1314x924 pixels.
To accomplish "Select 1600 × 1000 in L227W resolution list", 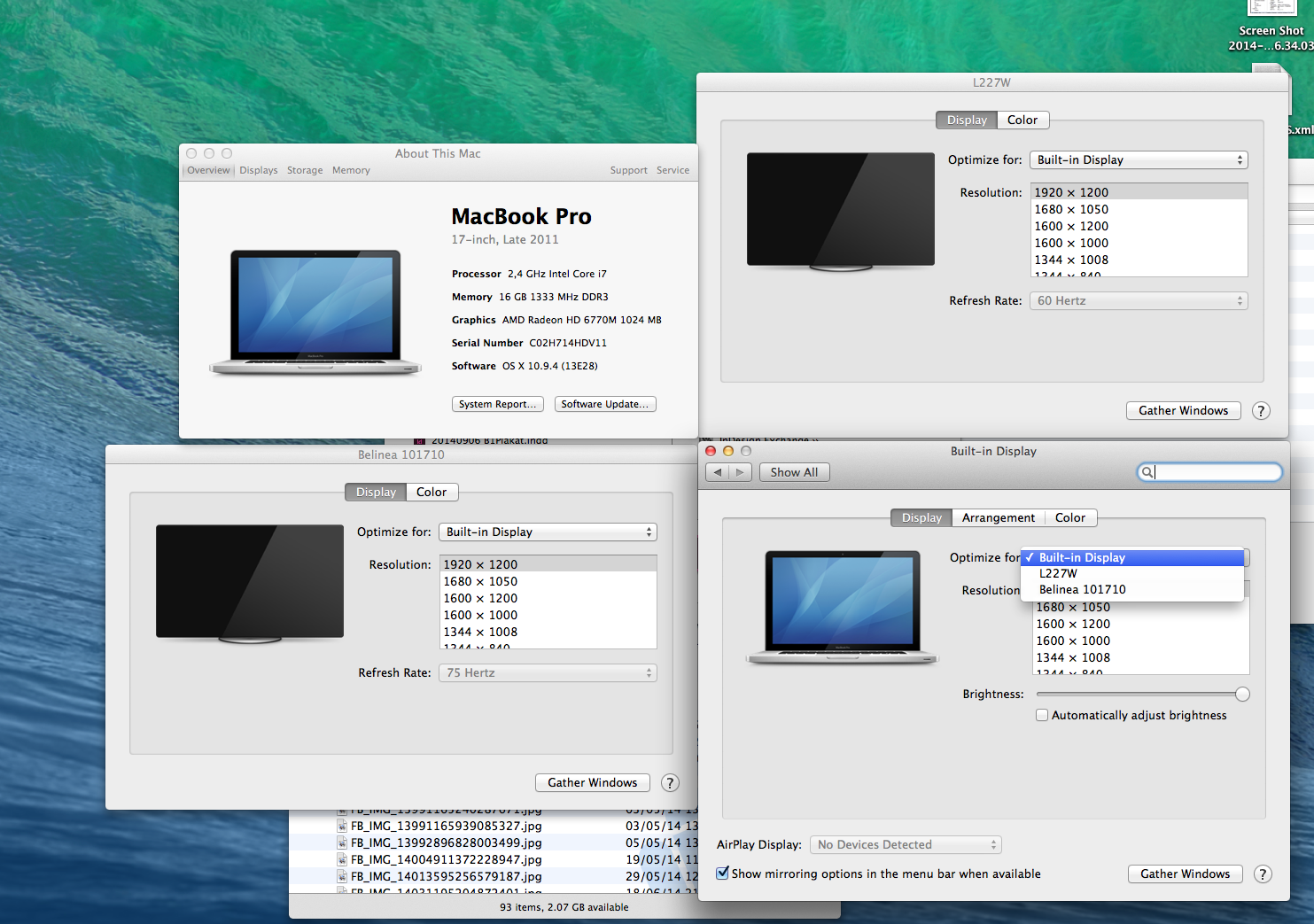I will pos(1139,243).
